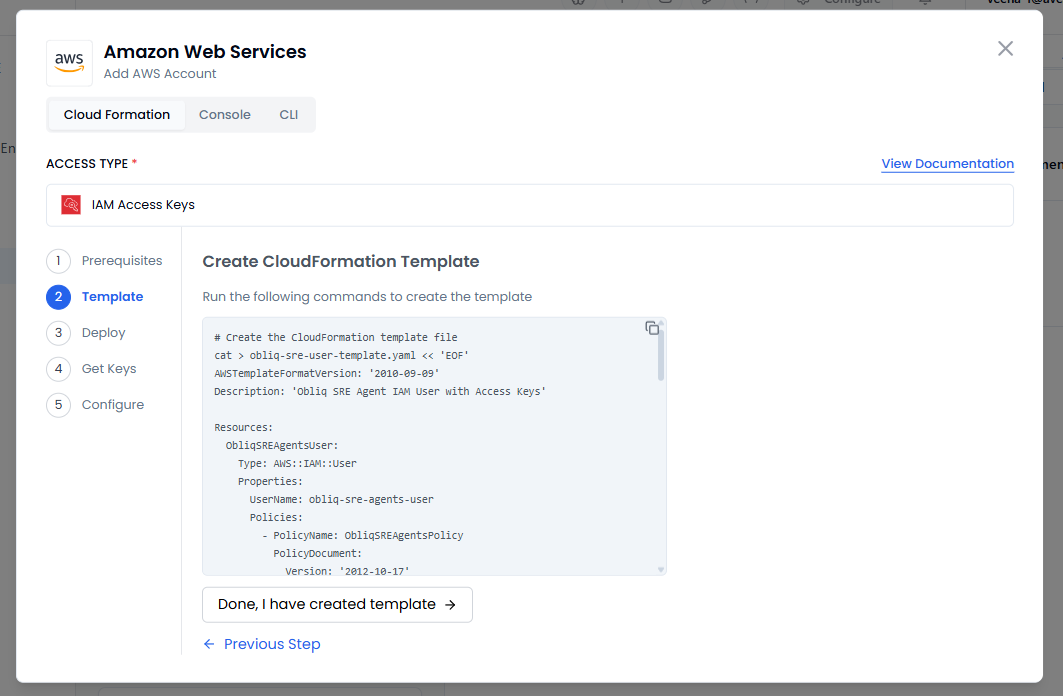The height and width of the screenshot is (696, 1063).
Task: Expand the IAM Access Keys access type selector
Action: click(530, 205)
